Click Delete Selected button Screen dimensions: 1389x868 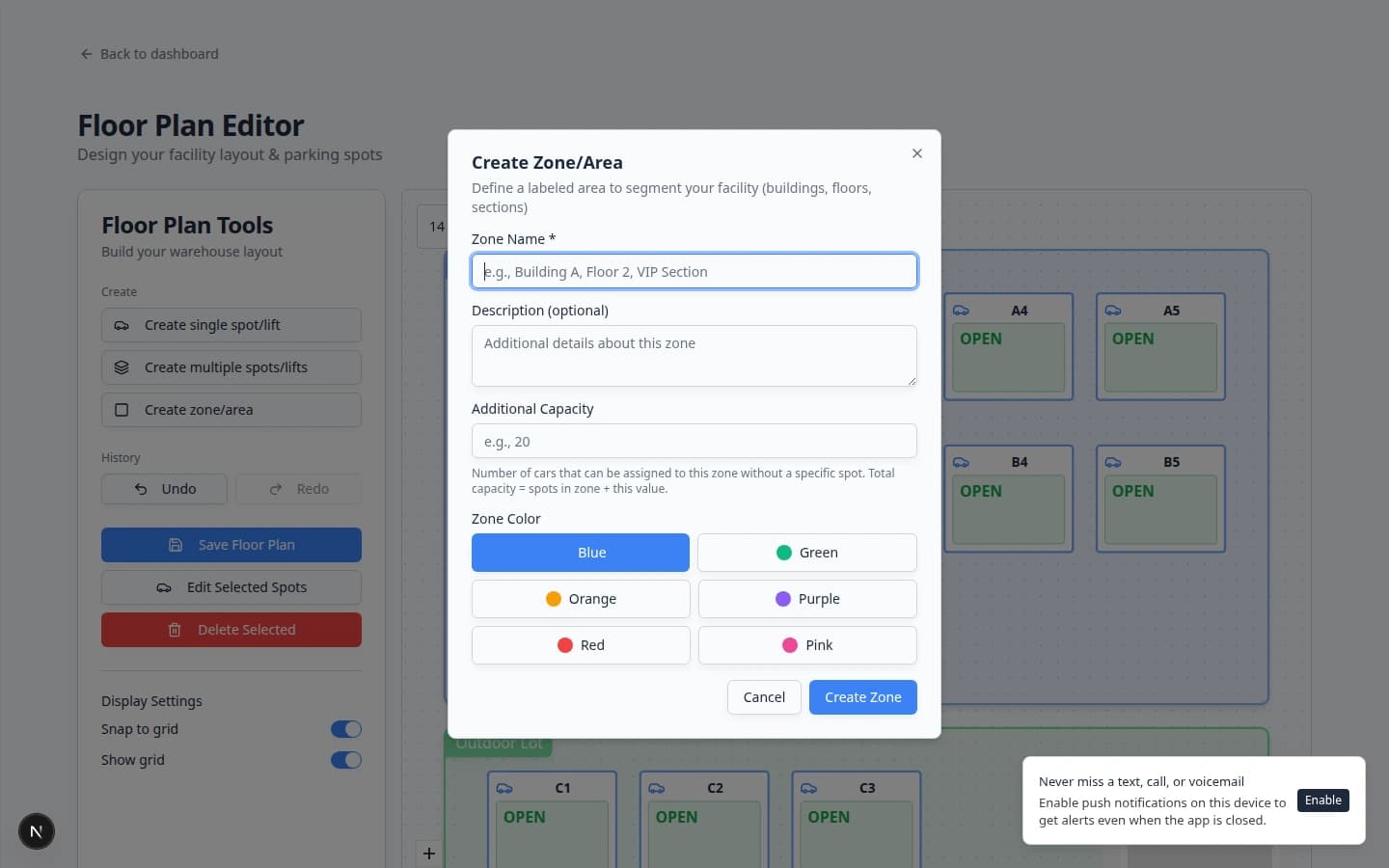(231, 630)
